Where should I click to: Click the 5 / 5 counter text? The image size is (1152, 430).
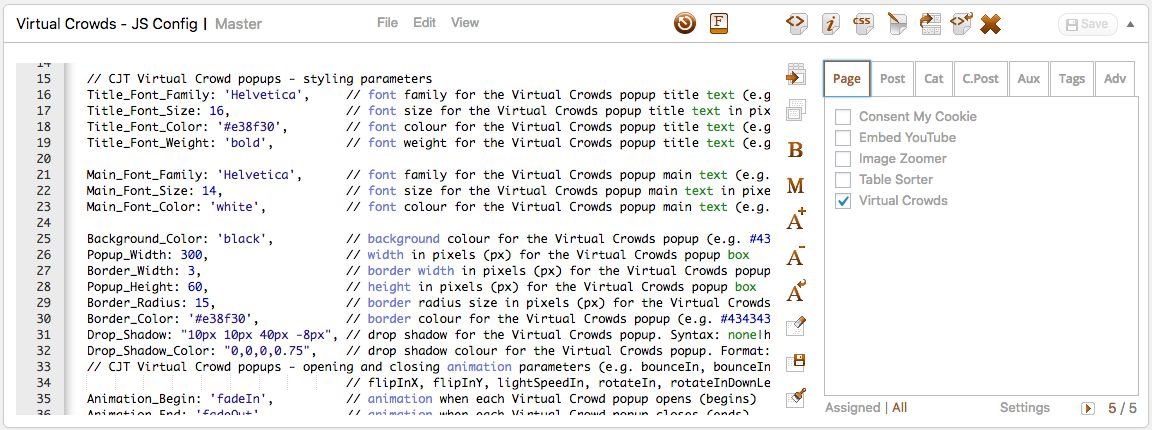point(1122,408)
